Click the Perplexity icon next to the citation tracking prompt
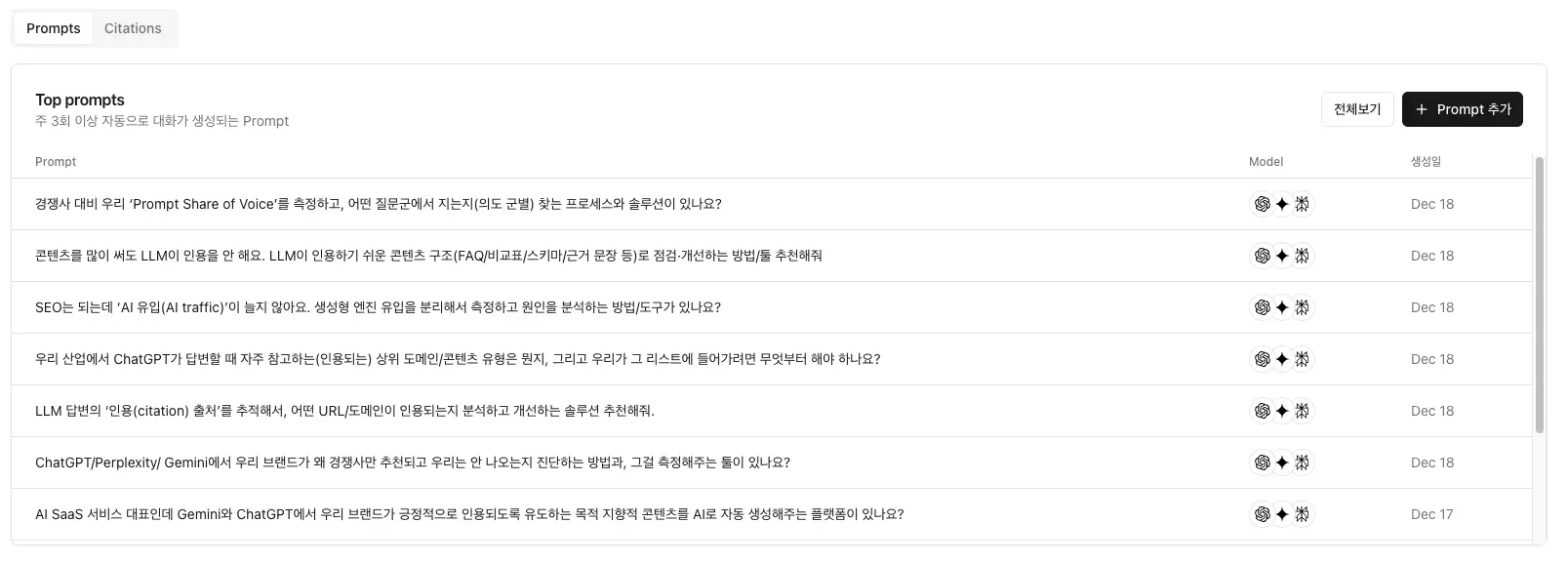1568x563 pixels. pos(1302,411)
